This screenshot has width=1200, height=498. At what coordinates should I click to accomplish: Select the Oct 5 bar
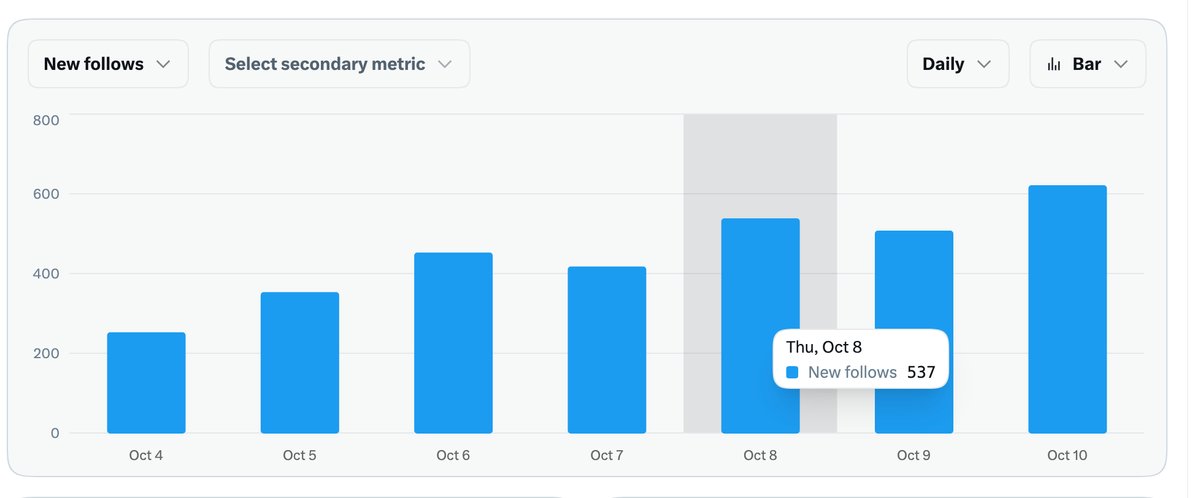pyautogui.click(x=300, y=363)
